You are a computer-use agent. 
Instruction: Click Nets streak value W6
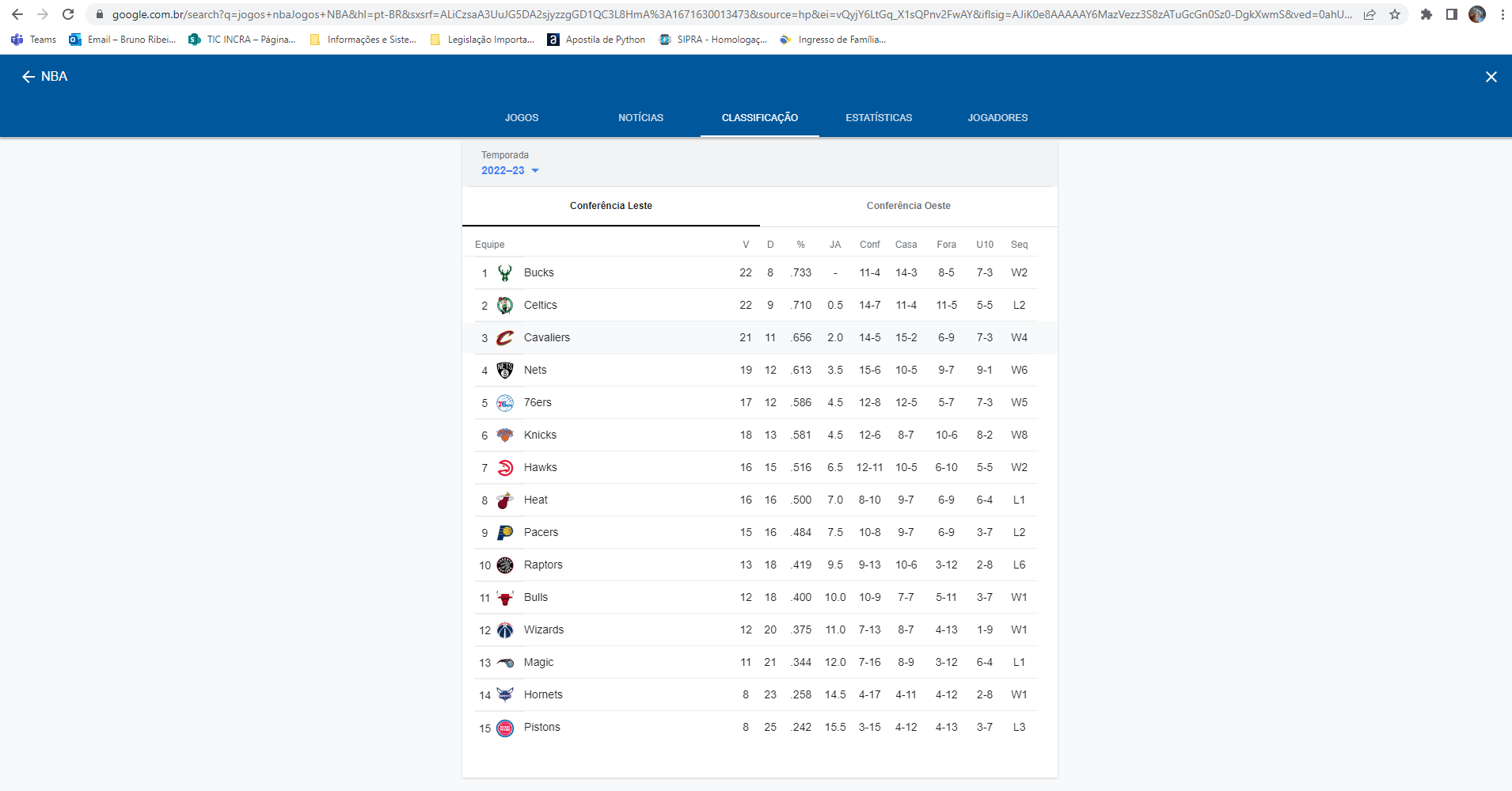[x=1020, y=371]
